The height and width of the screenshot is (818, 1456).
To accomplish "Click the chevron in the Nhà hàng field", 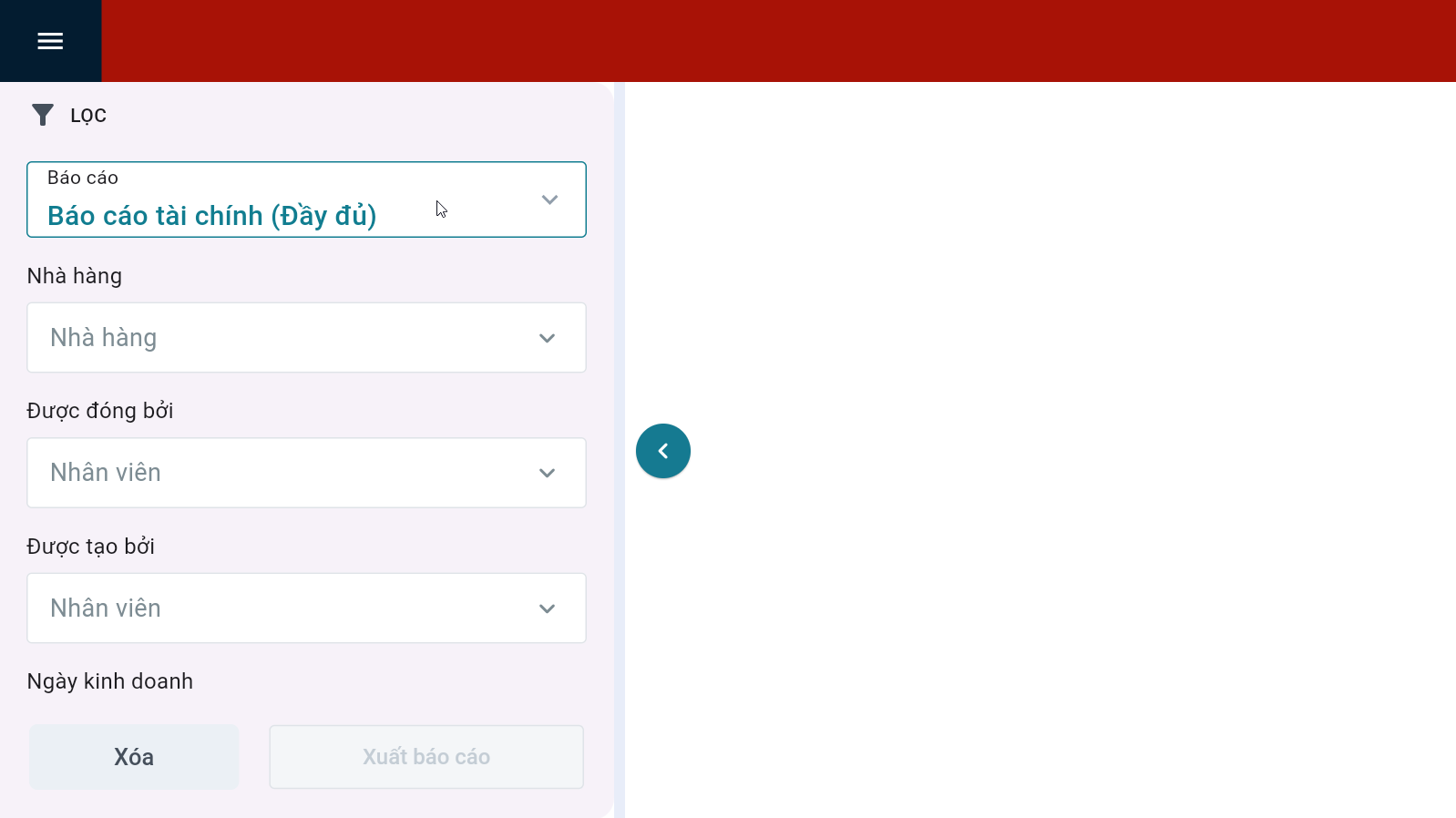I will click(x=547, y=338).
